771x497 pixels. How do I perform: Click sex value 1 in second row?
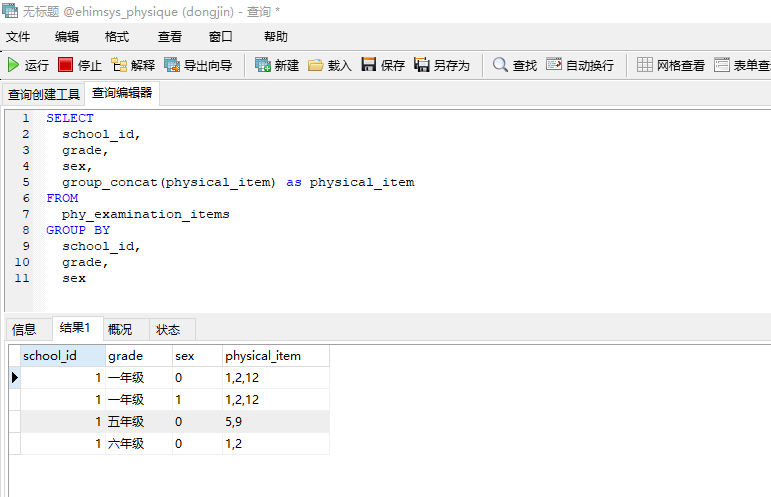(197, 400)
